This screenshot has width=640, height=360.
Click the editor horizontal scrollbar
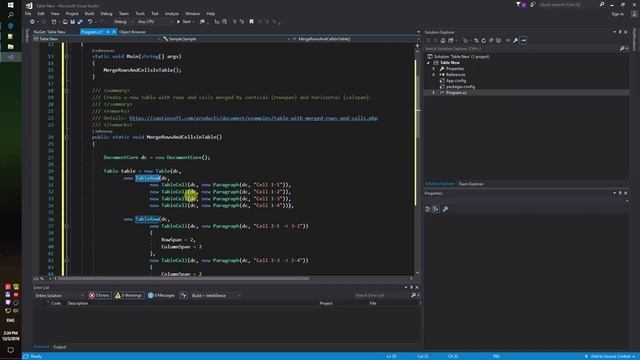[x=233, y=279]
